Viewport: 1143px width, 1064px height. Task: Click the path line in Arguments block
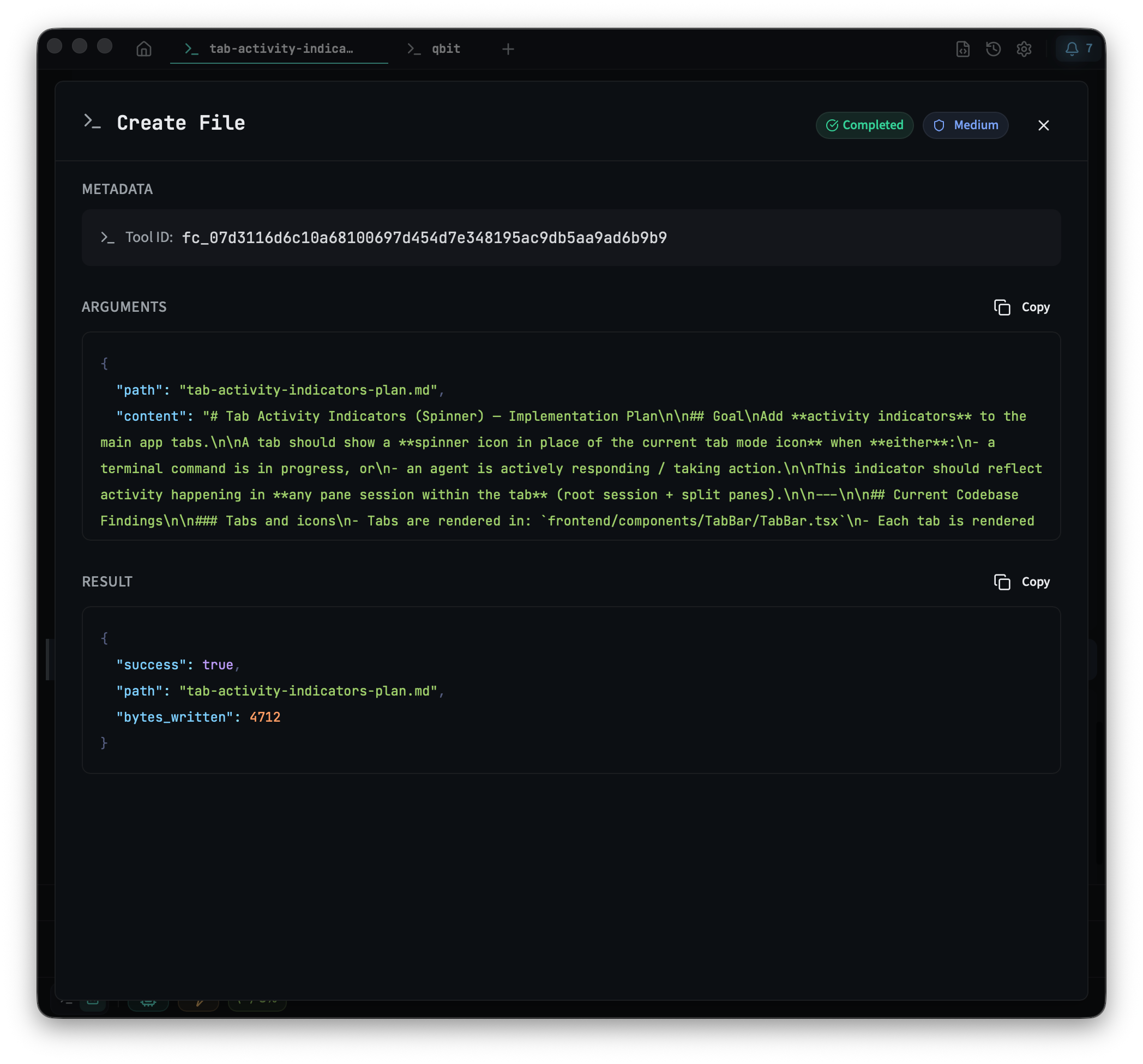[x=281, y=390]
